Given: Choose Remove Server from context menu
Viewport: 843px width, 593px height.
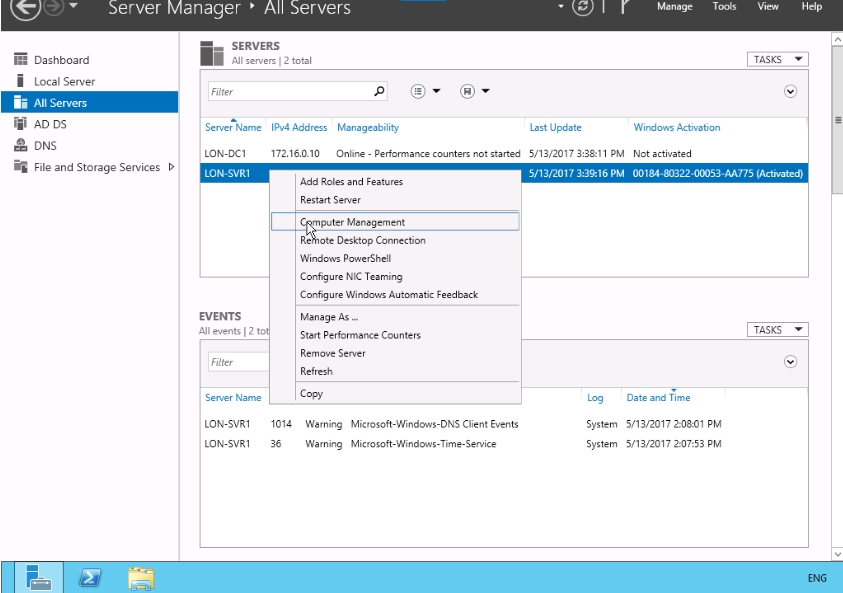Looking at the screenshot, I should [395, 353].
